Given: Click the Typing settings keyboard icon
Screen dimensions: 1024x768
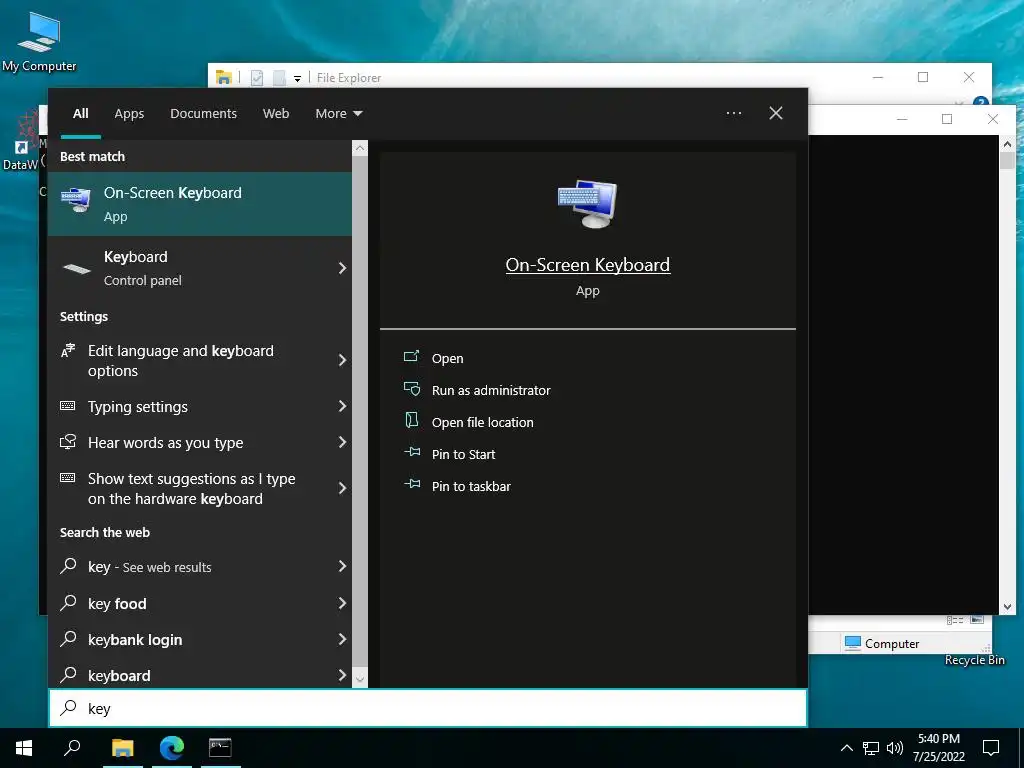Looking at the screenshot, I should click(x=68, y=406).
